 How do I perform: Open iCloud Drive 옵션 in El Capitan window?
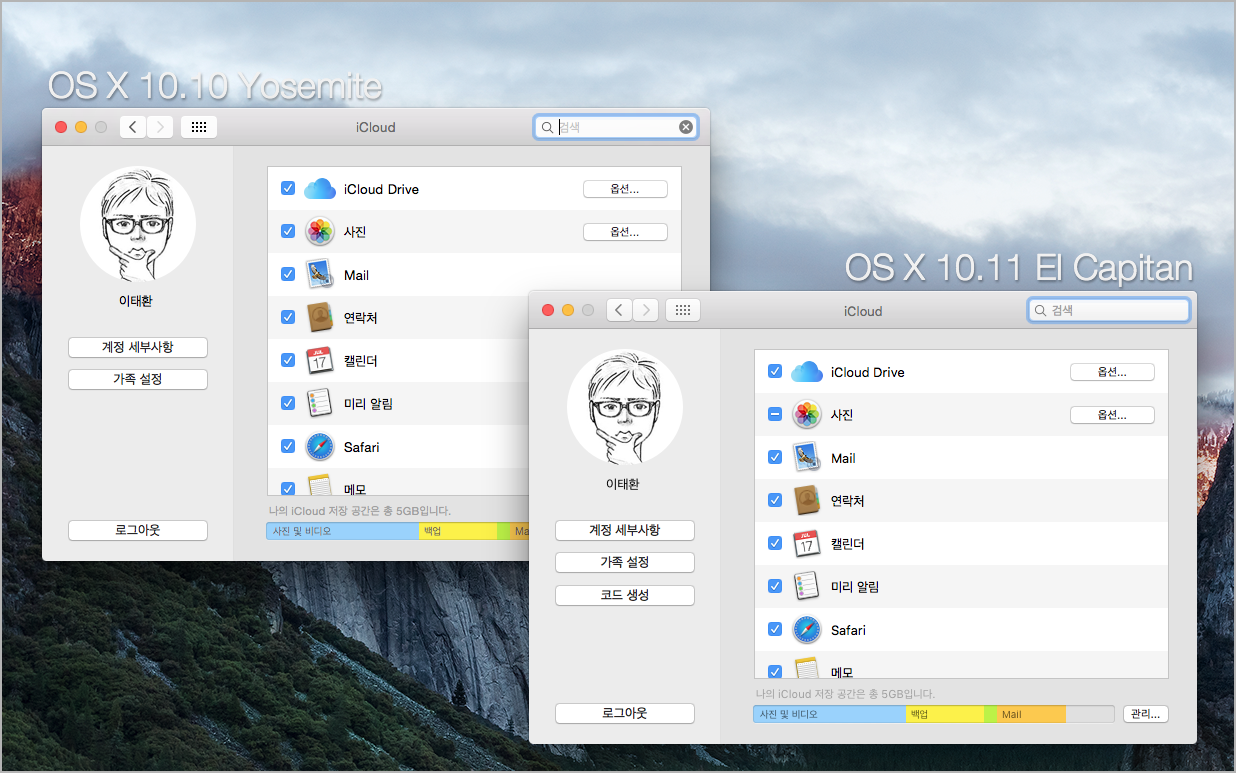point(1112,372)
